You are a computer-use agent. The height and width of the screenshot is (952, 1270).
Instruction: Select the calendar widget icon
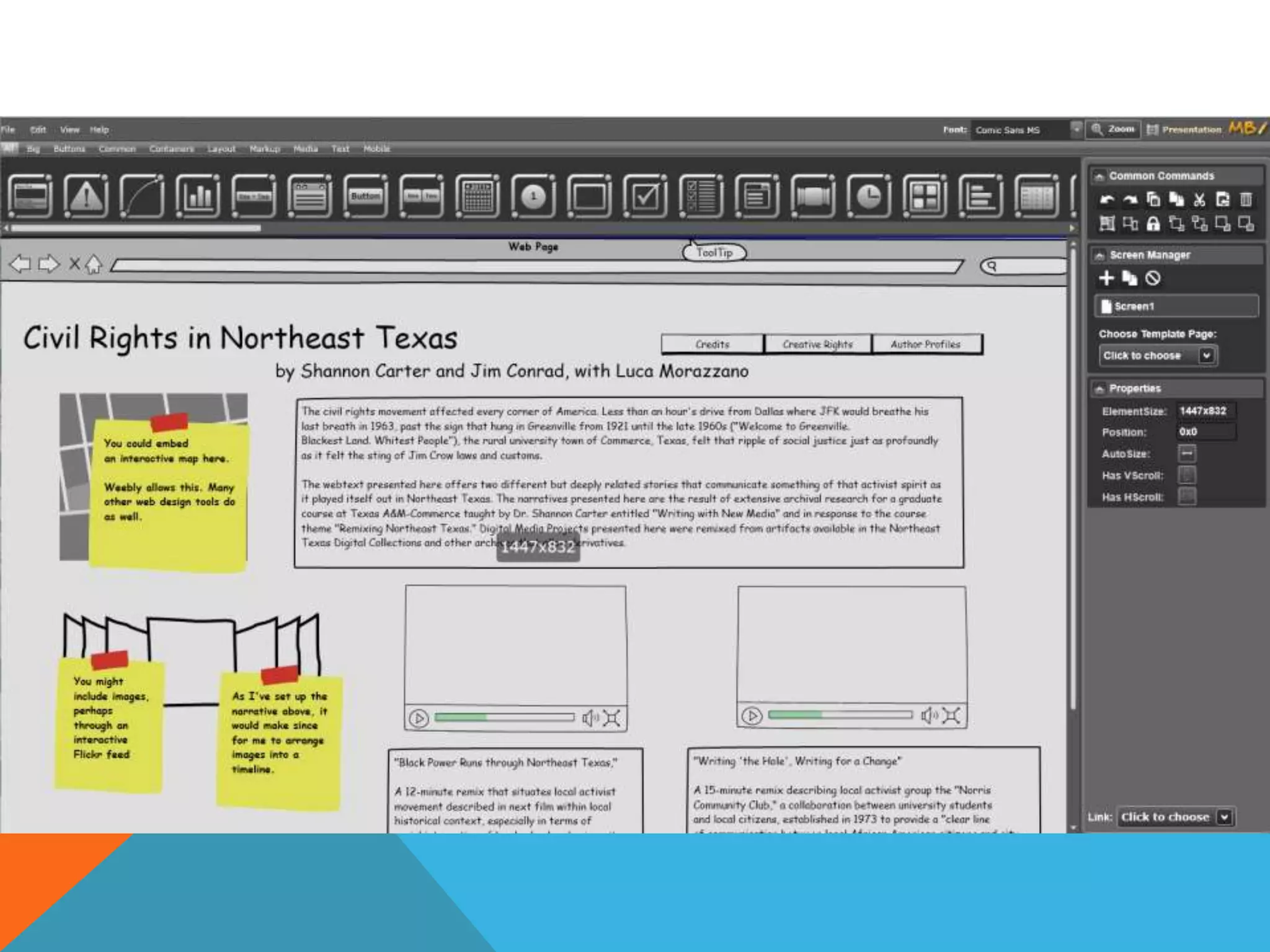tap(477, 197)
